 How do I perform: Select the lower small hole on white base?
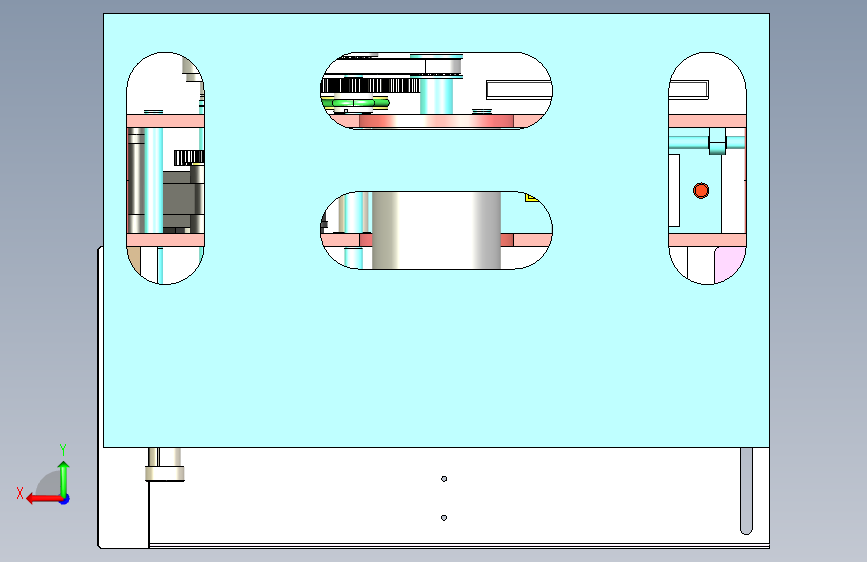[x=444, y=518]
